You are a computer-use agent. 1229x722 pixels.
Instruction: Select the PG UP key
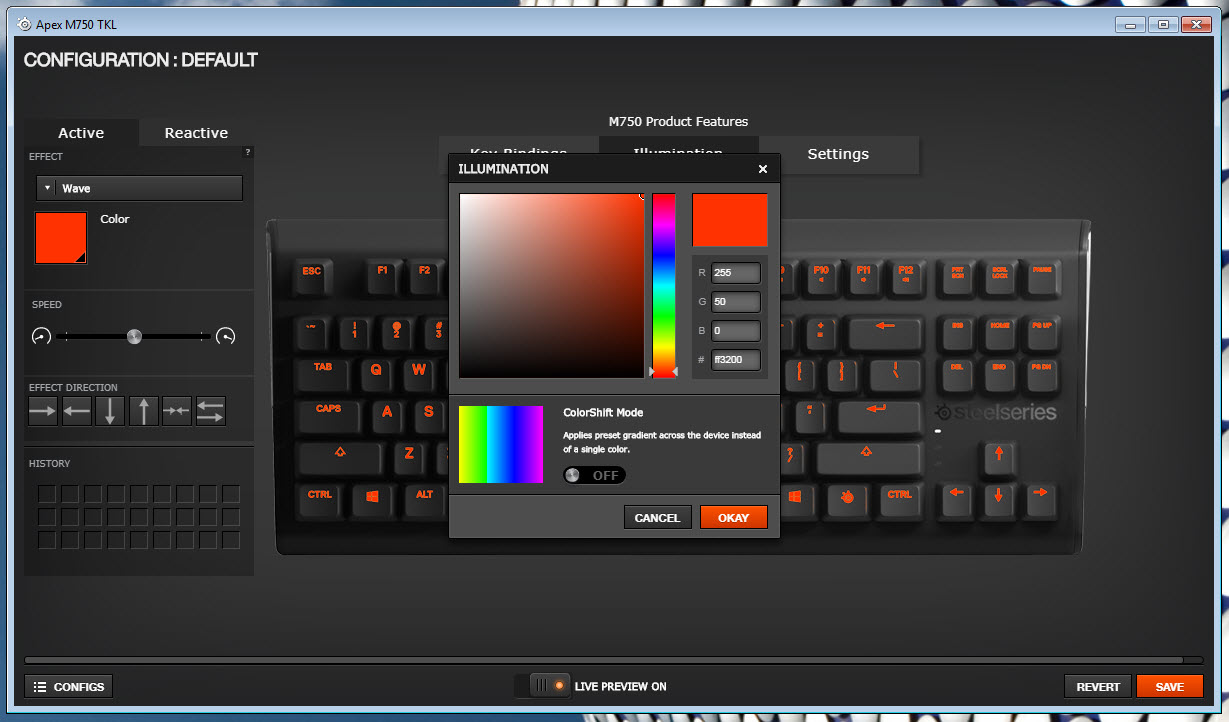click(1041, 333)
